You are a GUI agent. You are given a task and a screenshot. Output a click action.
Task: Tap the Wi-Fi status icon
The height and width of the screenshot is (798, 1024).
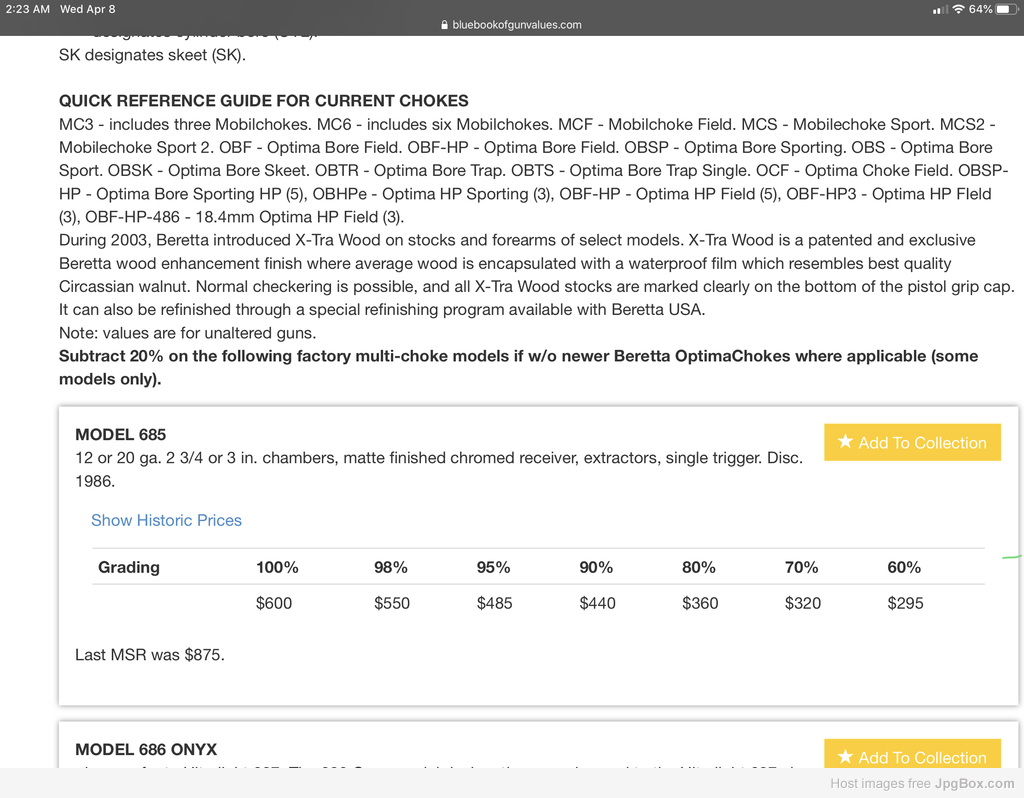(958, 9)
